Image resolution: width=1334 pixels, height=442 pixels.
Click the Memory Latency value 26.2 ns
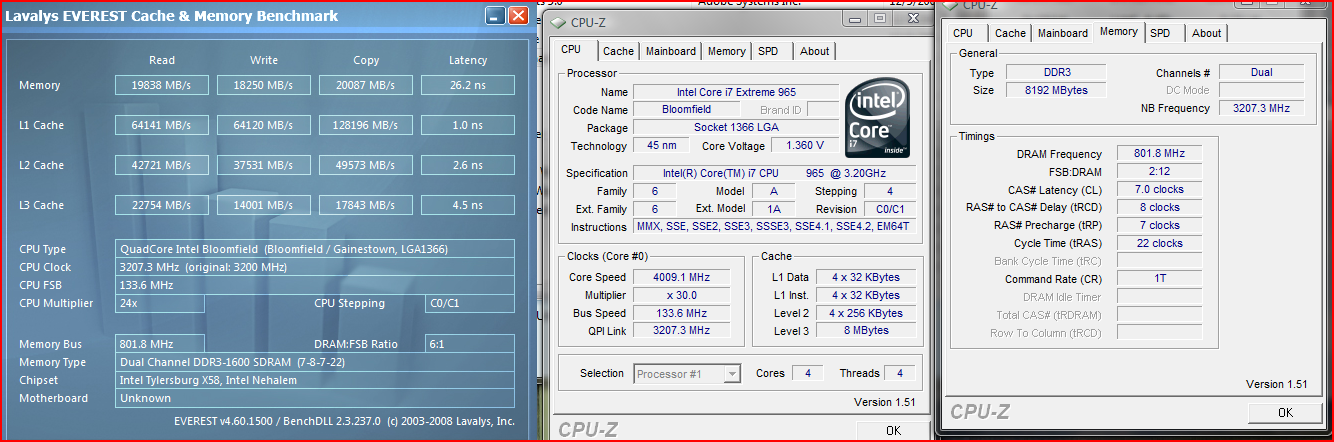[468, 85]
